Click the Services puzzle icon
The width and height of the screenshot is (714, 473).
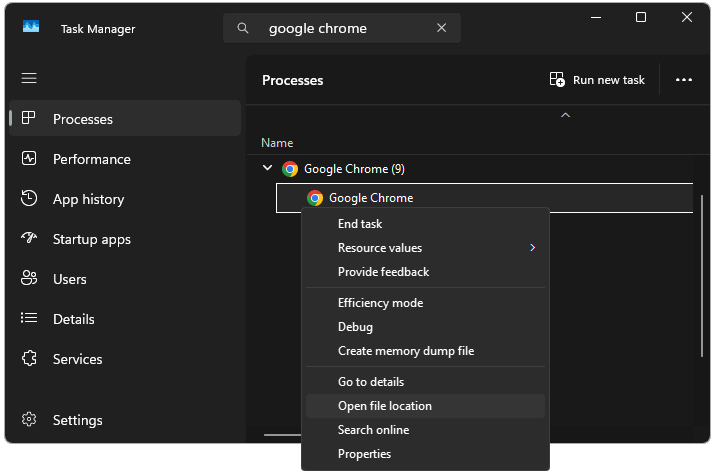coord(29,358)
